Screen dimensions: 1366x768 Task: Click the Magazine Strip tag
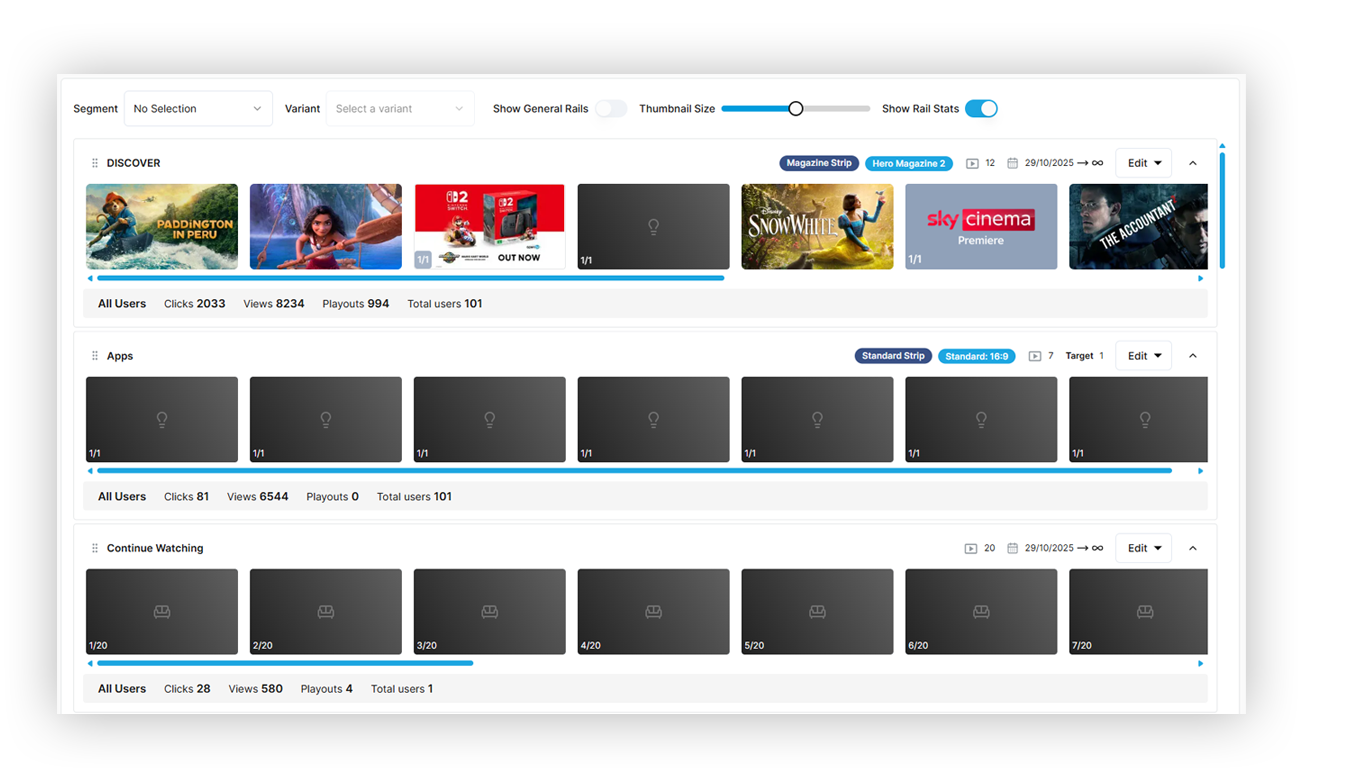pyautogui.click(x=819, y=163)
